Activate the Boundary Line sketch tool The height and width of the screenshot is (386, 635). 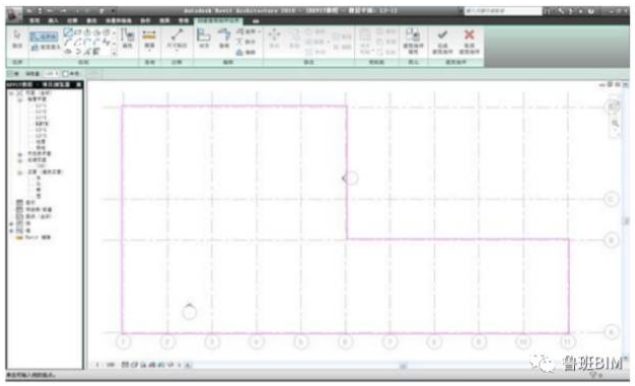44,37
